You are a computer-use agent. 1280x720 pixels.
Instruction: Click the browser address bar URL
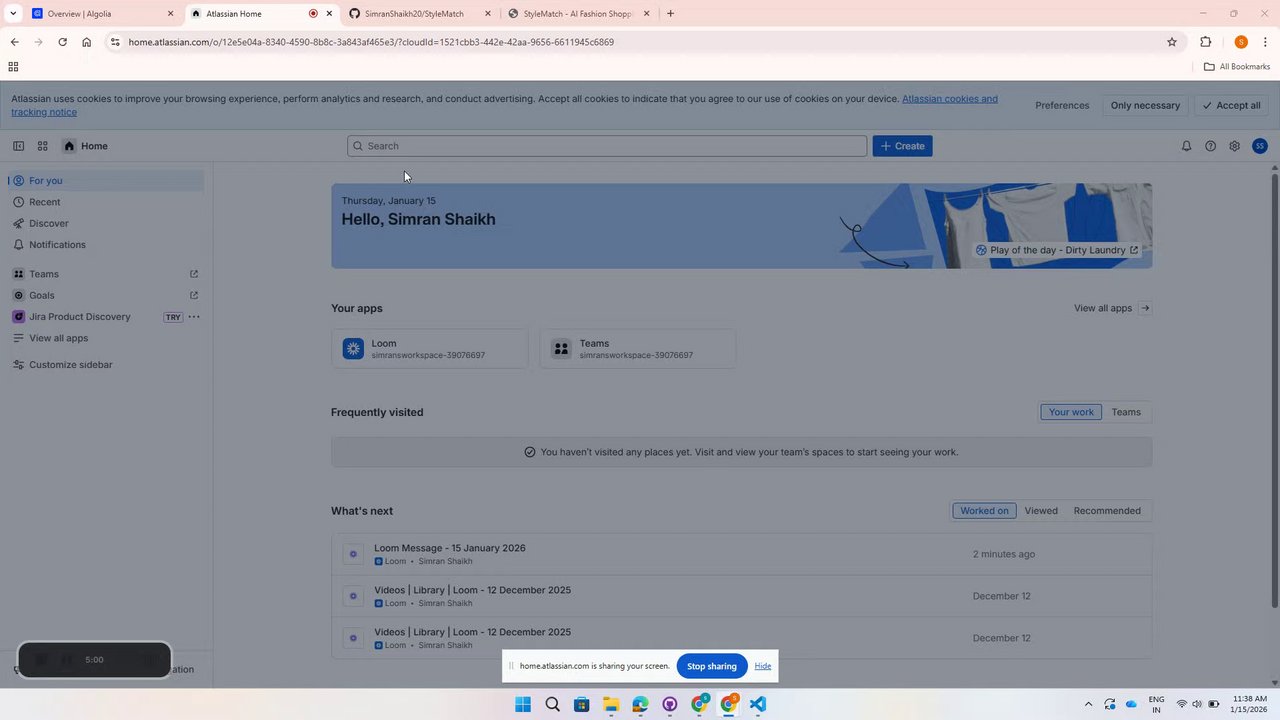(x=371, y=42)
